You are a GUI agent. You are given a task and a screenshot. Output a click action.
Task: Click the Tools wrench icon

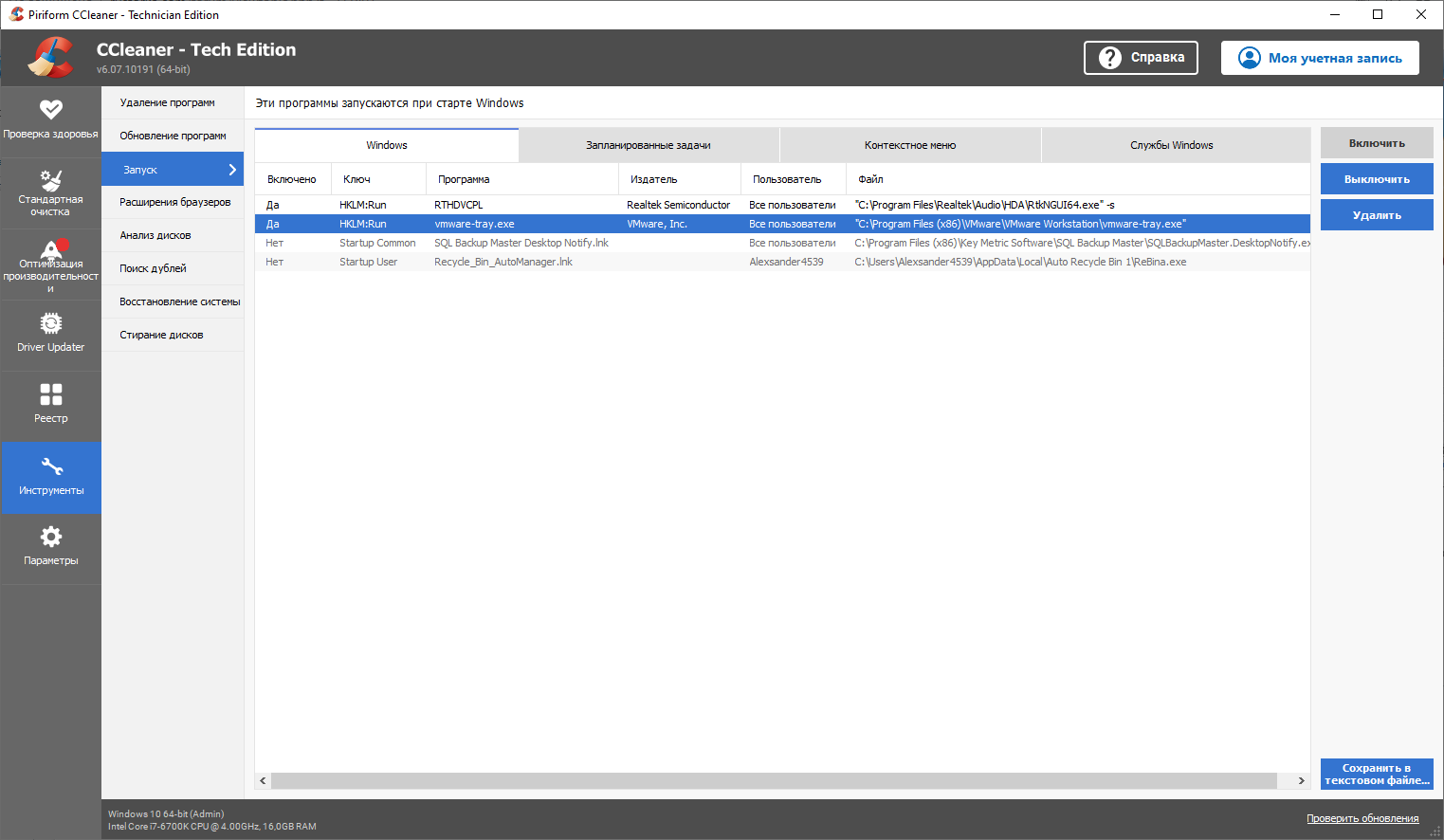50,466
